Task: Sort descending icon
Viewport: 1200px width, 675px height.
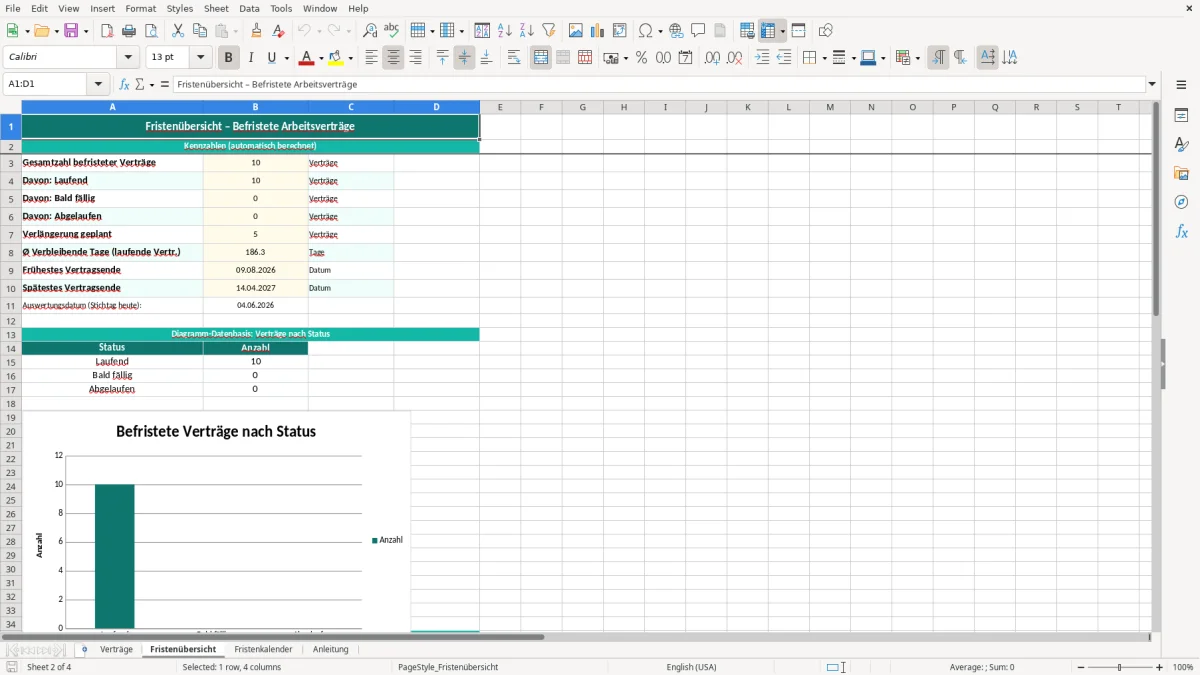Action: point(526,31)
